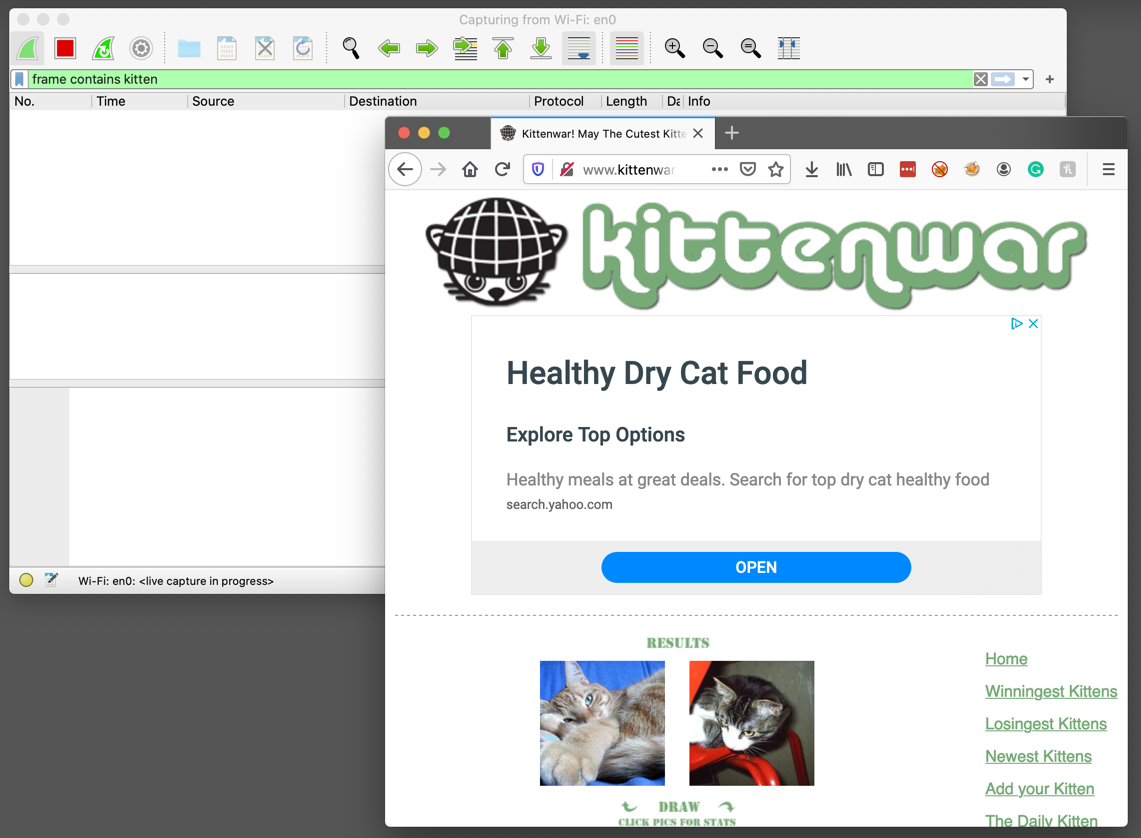Open capture file properties status icon
The image size is (1141, 838).
[x=51, y=580]
